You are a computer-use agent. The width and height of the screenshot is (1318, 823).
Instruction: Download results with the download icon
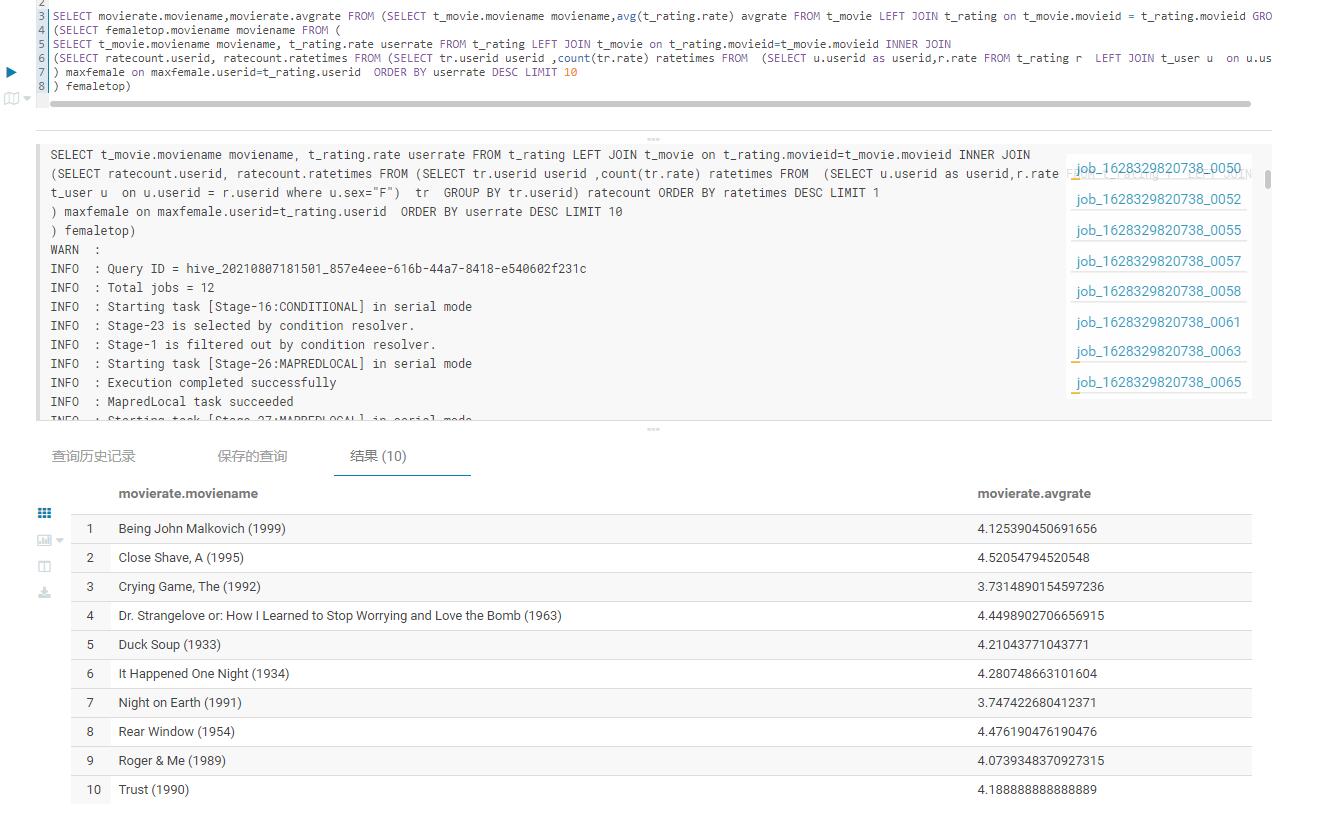click(44, 592)
